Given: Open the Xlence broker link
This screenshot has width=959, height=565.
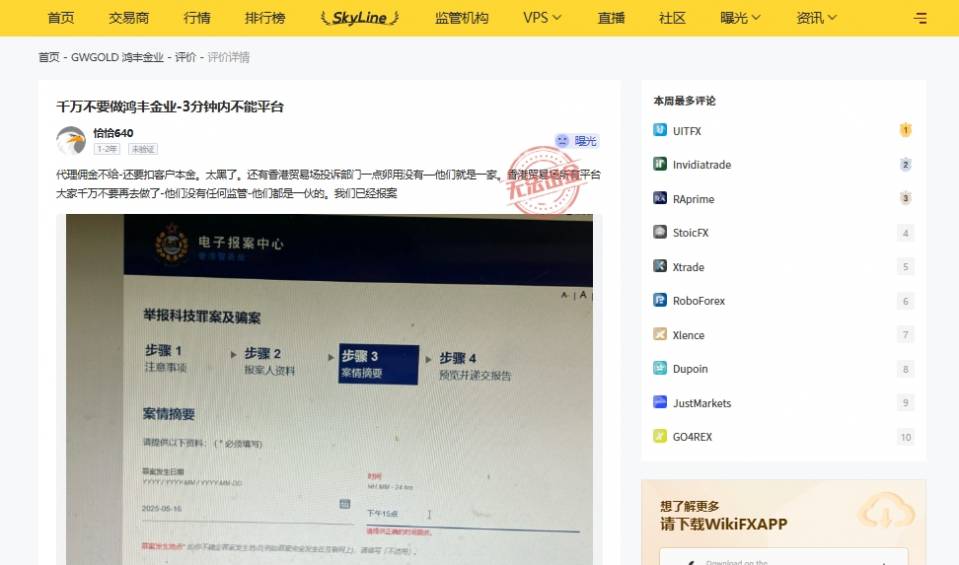Looking at the screenshot, I should click(689, 334).
